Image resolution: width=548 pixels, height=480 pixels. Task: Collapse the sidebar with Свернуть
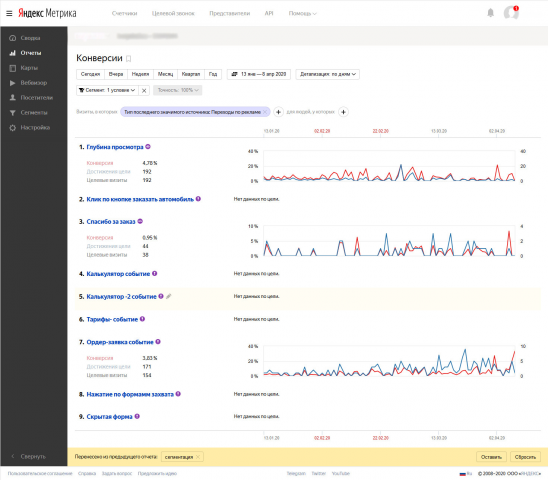point(29,456)
